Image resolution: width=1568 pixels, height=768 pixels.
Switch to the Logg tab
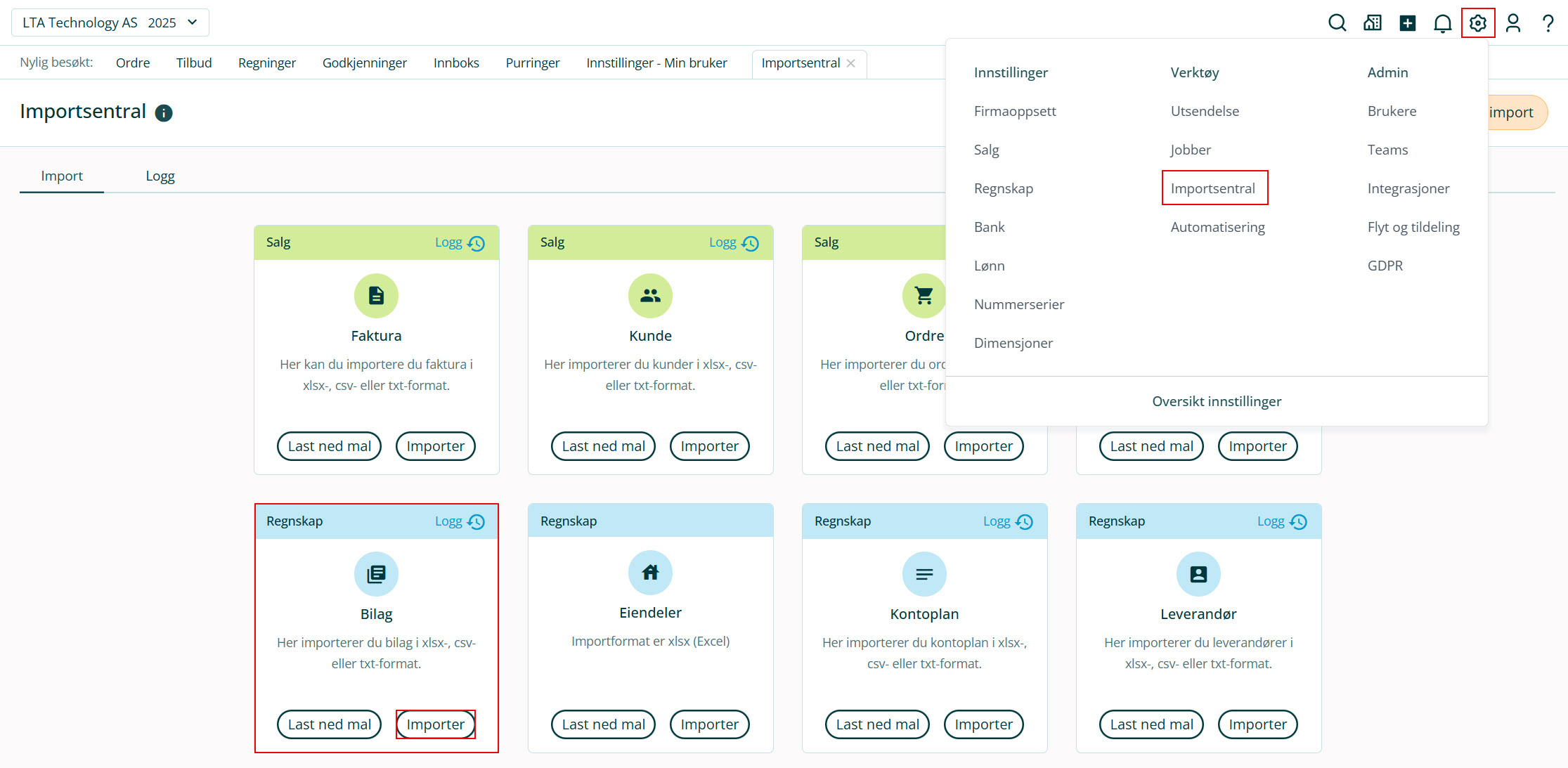[160, 176]
